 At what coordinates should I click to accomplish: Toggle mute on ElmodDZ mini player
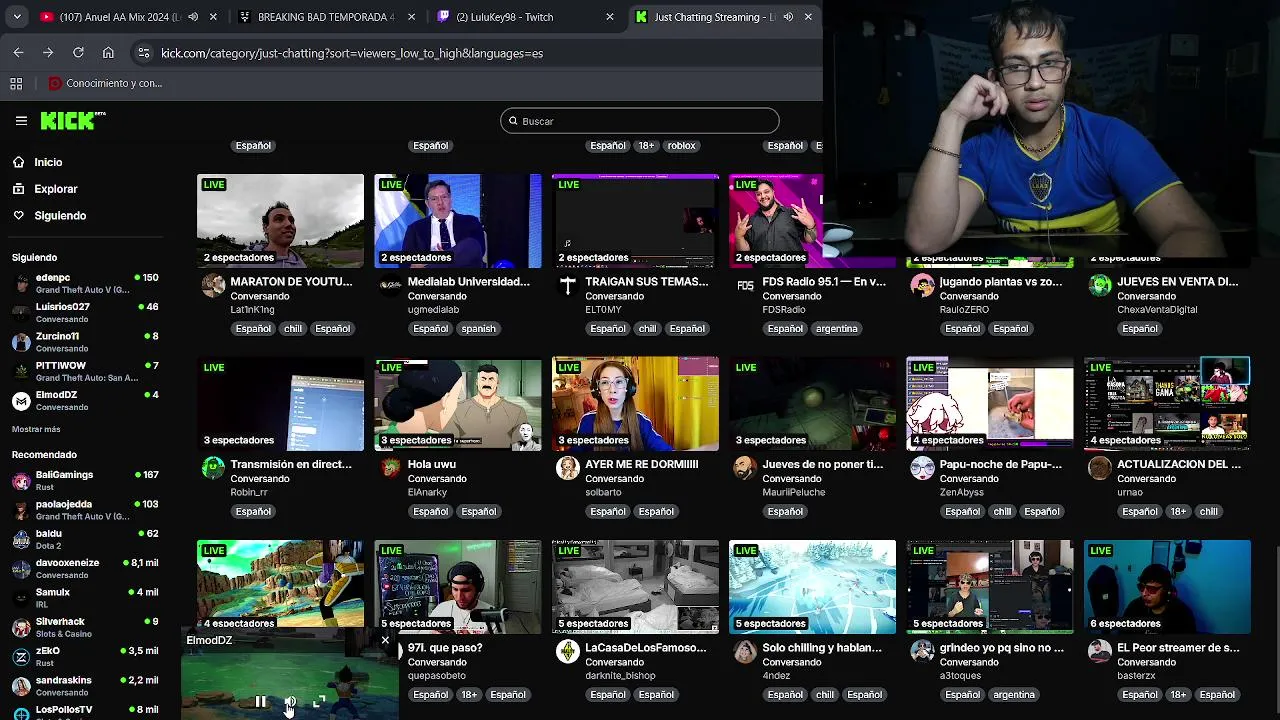point(290,702)
